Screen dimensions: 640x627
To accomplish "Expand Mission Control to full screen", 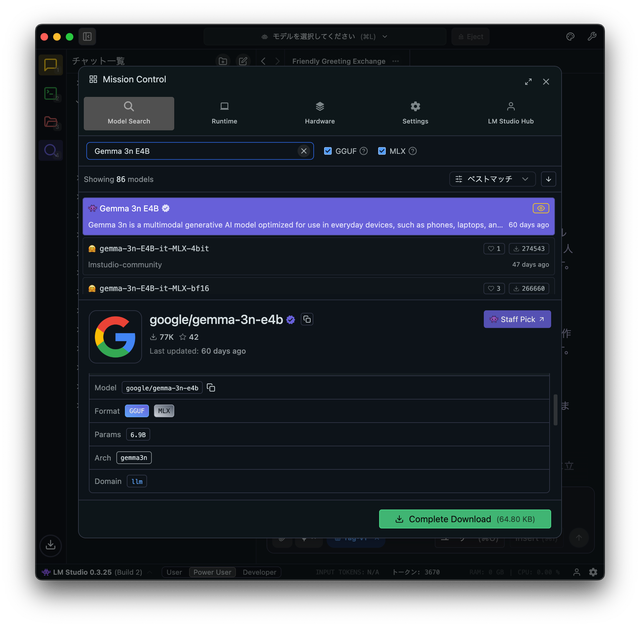I will [528, 81].
